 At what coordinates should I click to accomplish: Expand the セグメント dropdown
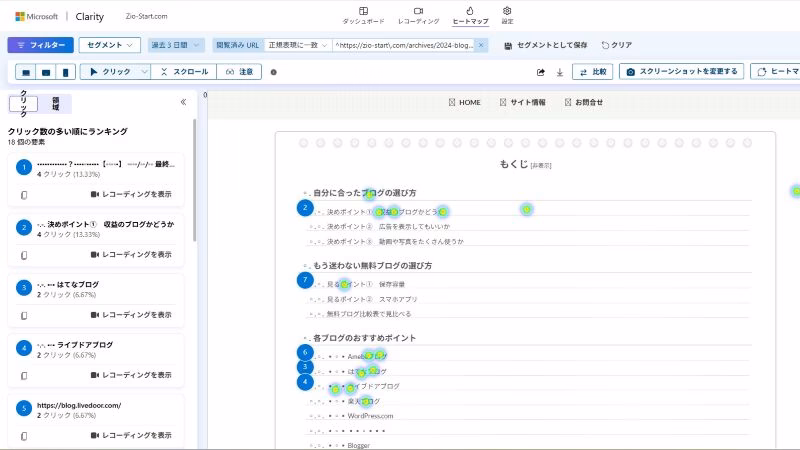[110, 45]
